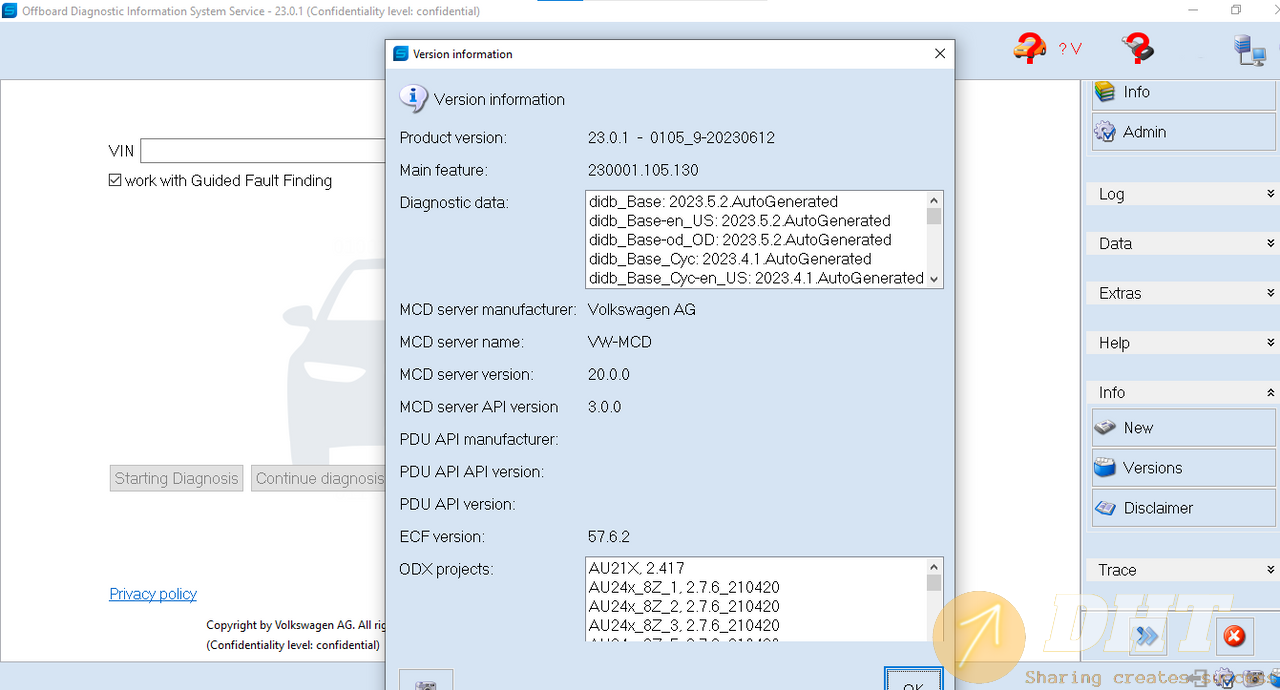The height and width of the screenshot is (690, 1280).
Task: Expand the Log section
Action: pos(1181,194)
